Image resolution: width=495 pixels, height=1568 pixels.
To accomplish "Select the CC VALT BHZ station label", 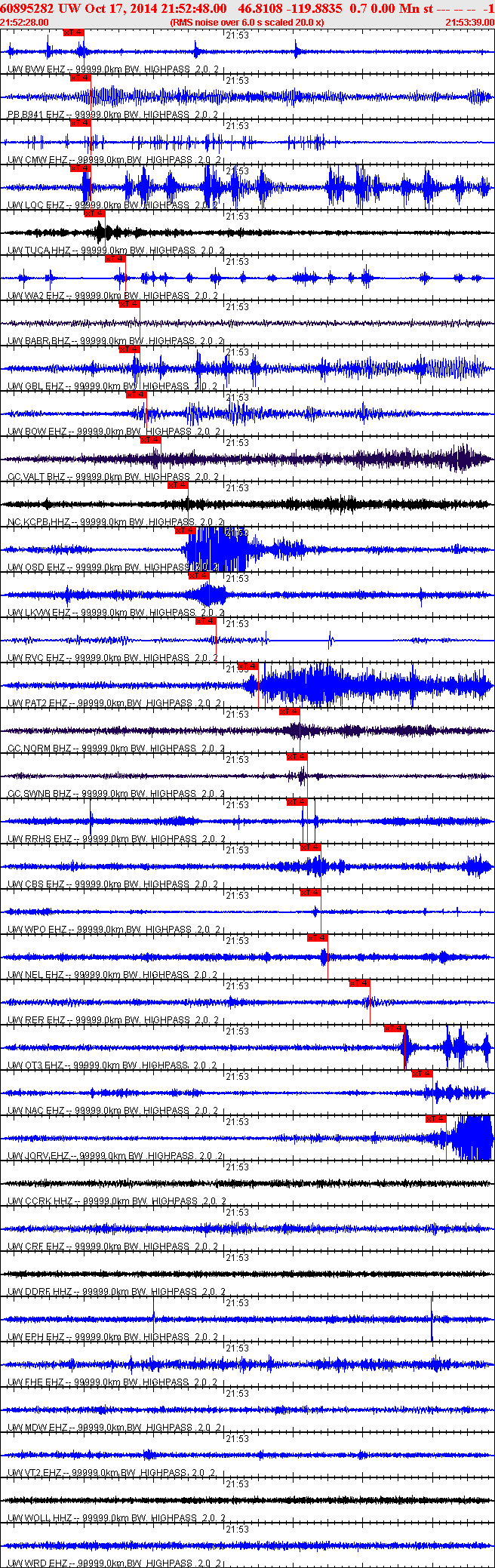I will point(113,477).
